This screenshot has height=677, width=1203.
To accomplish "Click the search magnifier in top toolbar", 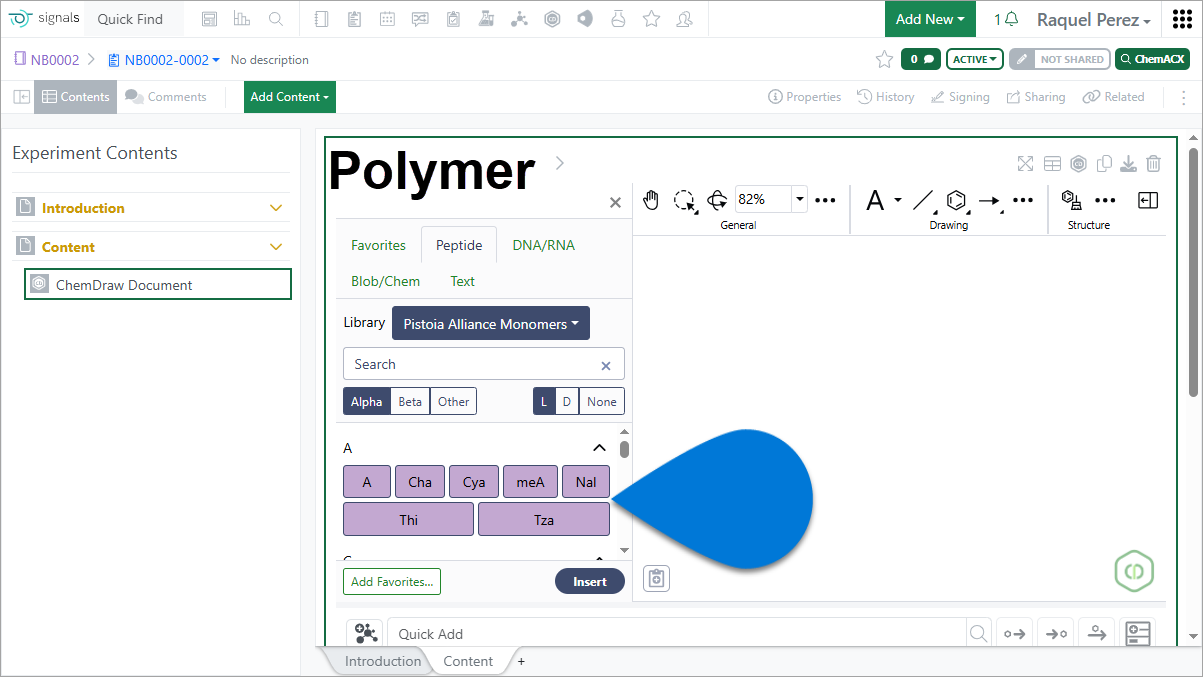I will pyautogui.click(x=276, y=19).
